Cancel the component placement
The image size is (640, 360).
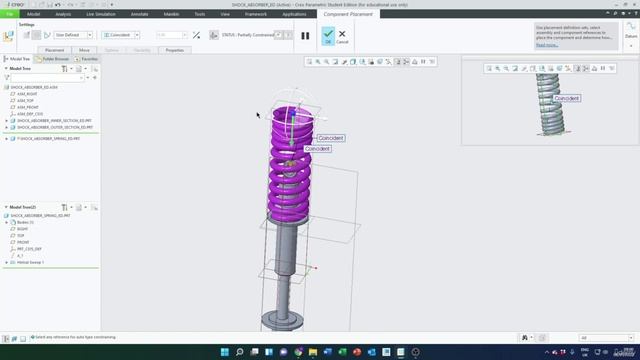[342, 36]
